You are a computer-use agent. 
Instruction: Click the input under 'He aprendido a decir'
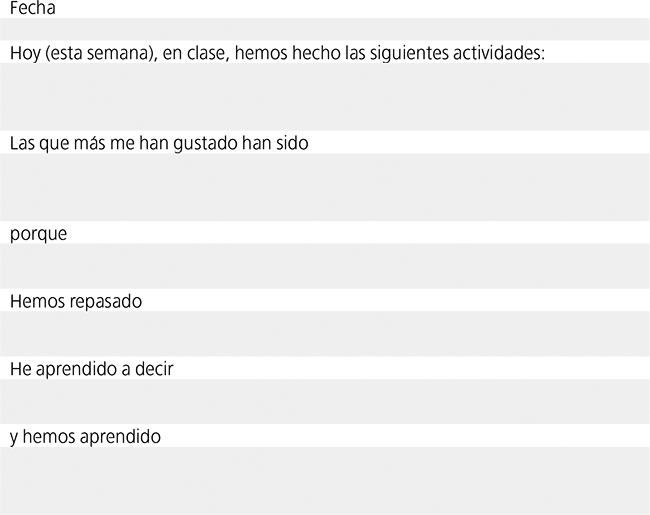325,401
